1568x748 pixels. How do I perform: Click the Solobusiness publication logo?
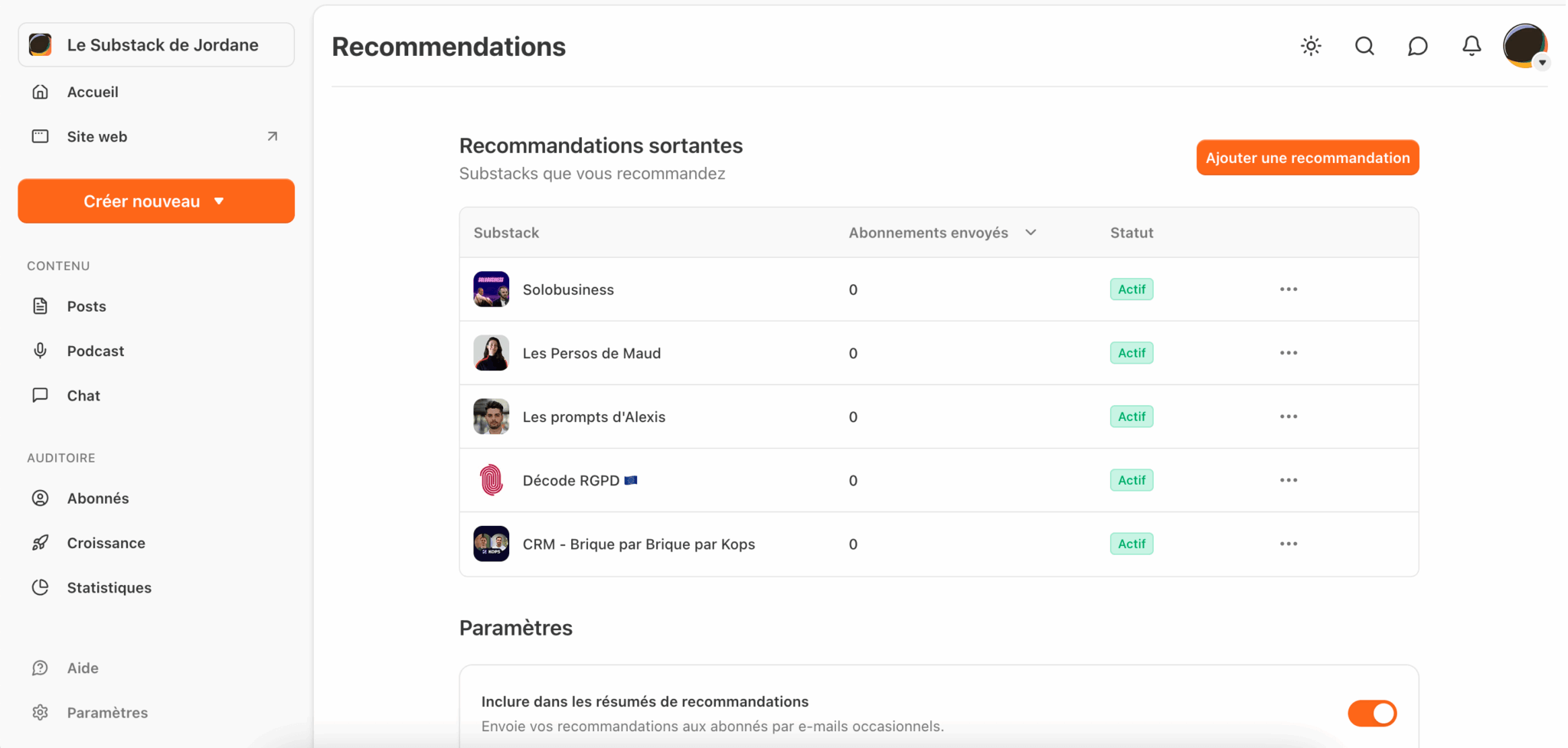coord(491,289)
